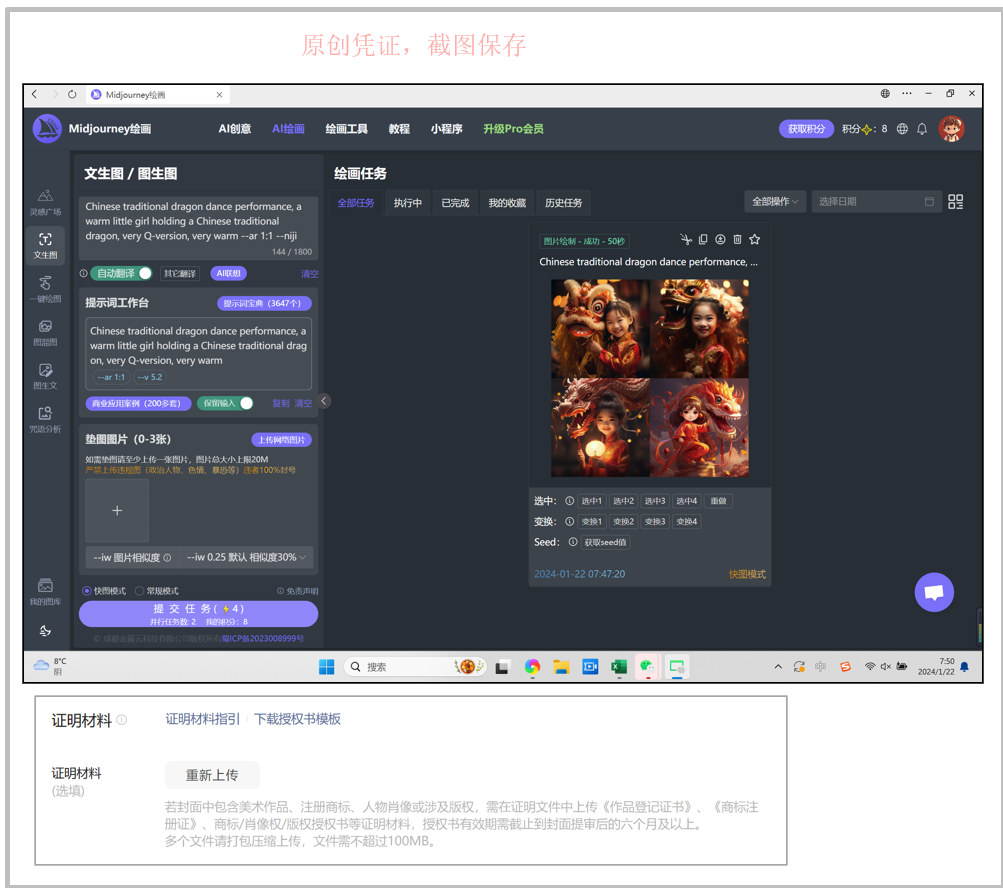
Task: Select the 快图模式 radio button
Action: click(x=87, y=591)
